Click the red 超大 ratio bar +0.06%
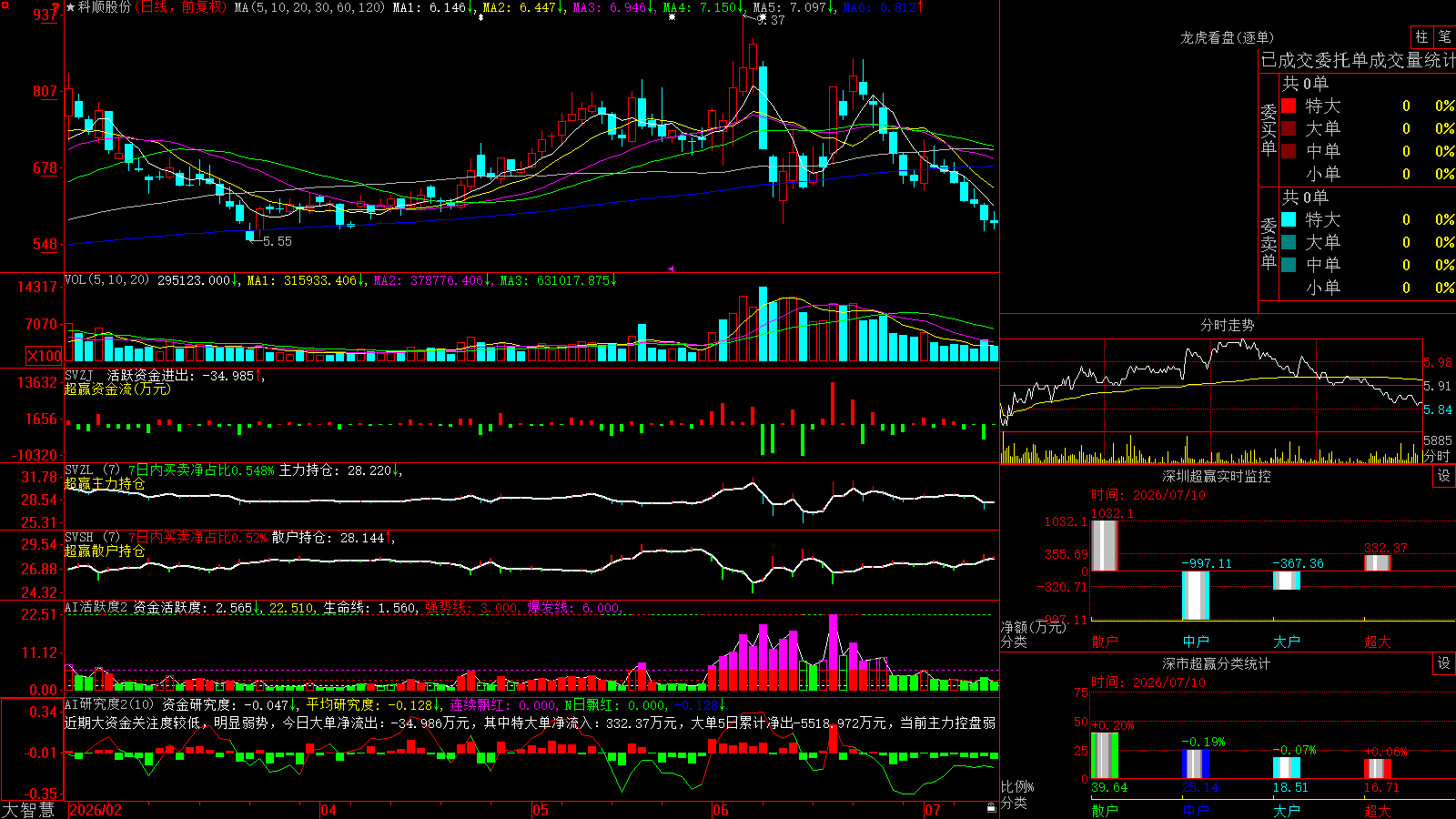This screenshot has width=1456, height=819. [1378, 769]
